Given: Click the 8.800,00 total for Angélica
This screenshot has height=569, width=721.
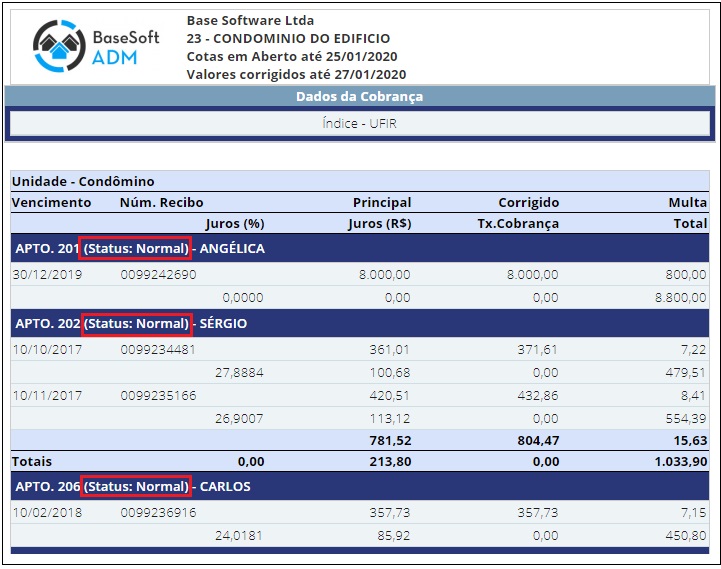Looking at the screenshot, I should (x=680, y=297).
